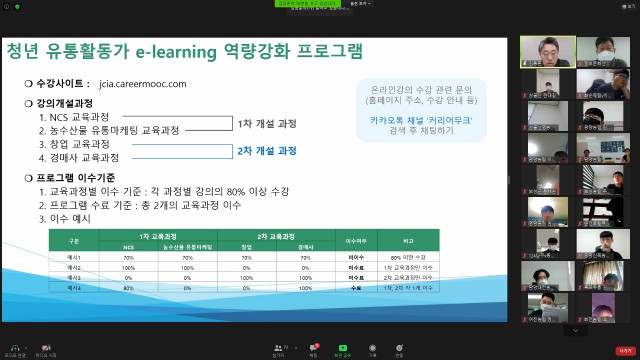The height and width of the screenshot is (360, 640).
Task: Select the highlighted active speaker video thumbnail
Action: [548, 52]
